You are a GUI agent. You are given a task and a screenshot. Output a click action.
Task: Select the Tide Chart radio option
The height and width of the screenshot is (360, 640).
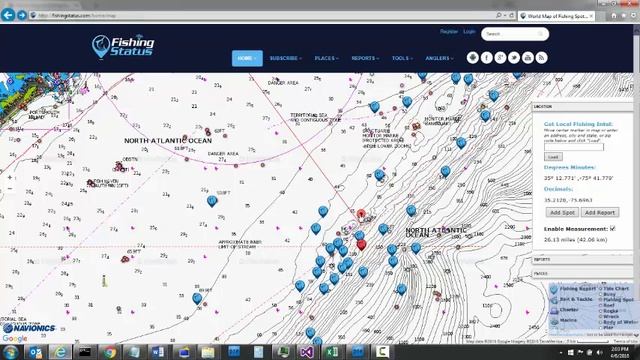click(601, 289)
